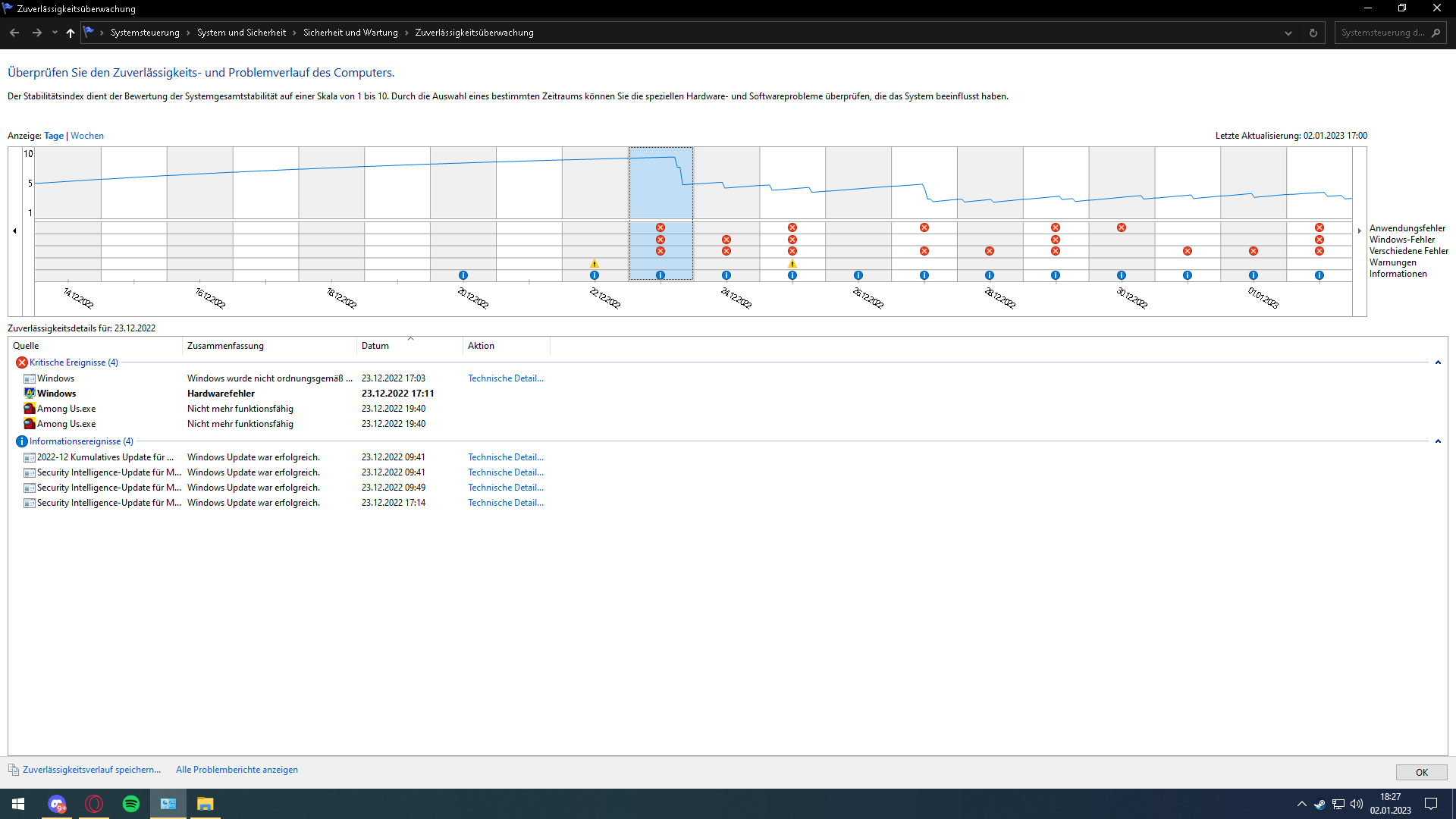Click the refresh icon in address bar

pos(1313,33)
